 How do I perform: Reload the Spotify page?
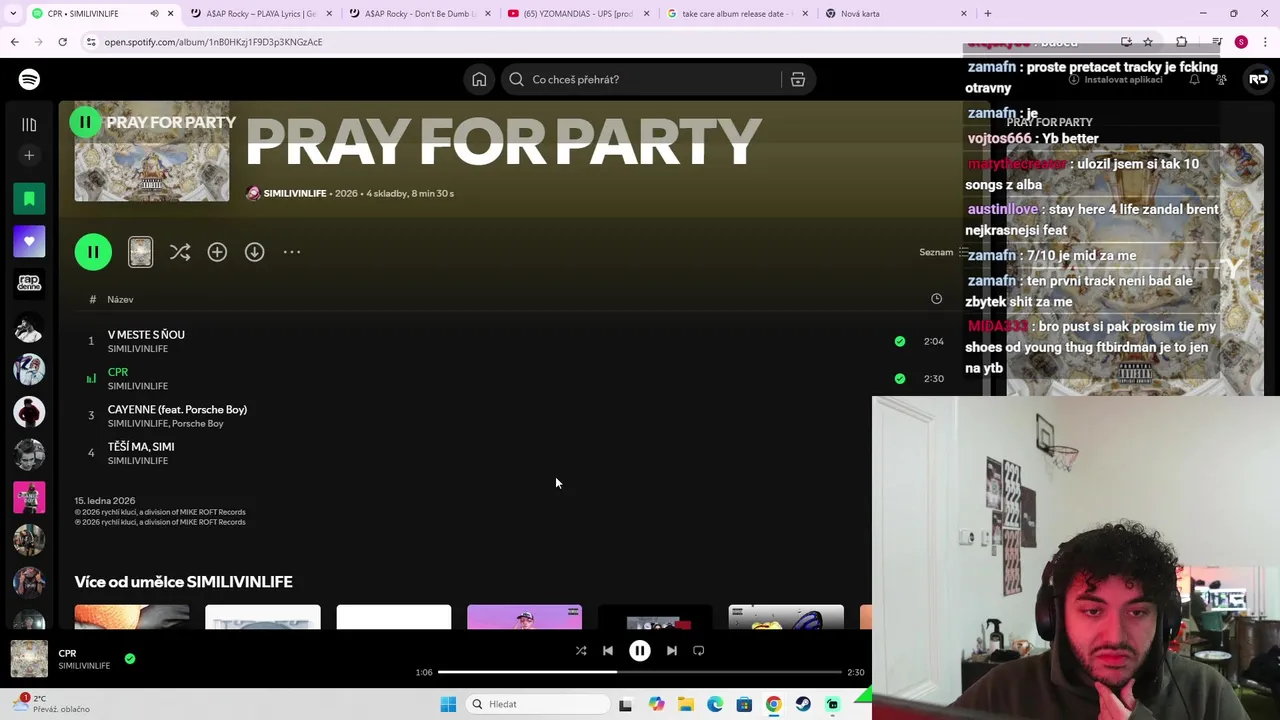(62, 42)
